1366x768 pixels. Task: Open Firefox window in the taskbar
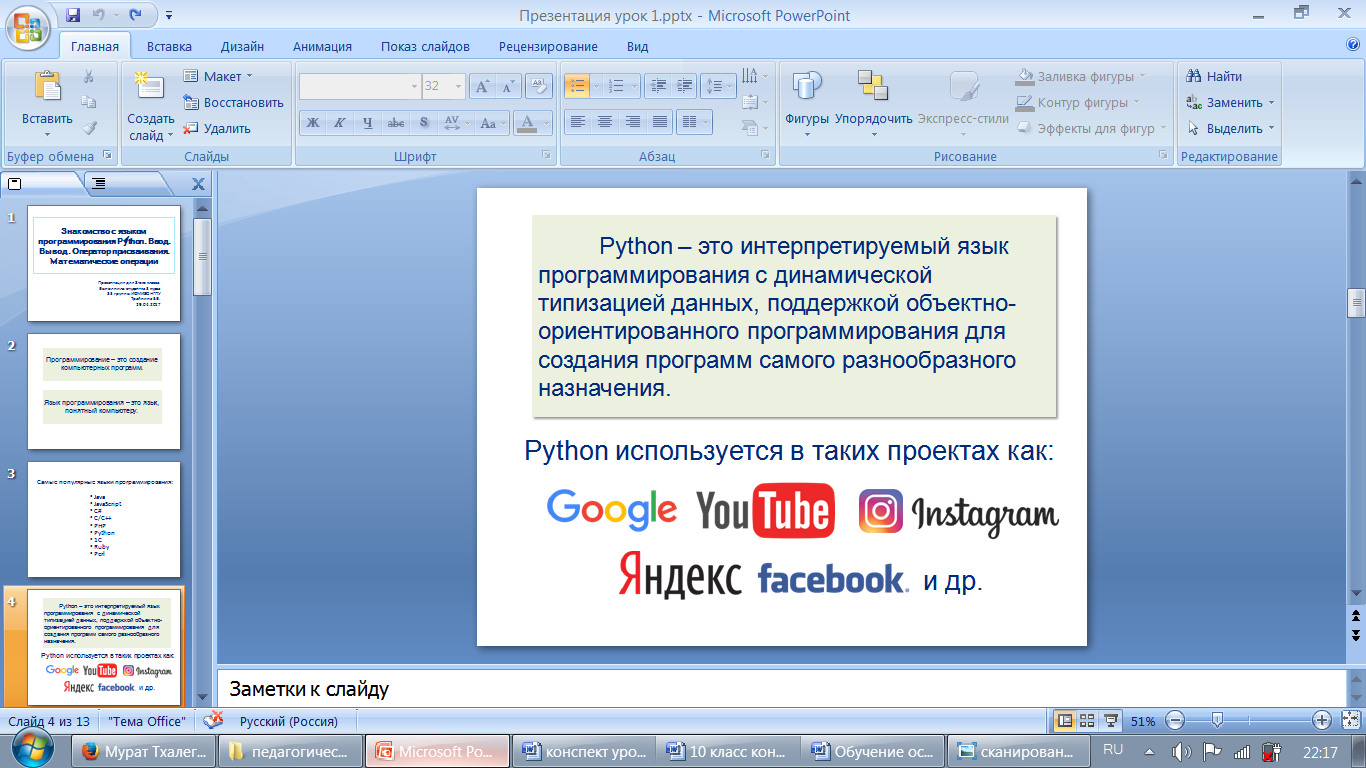tap(141, 752)
